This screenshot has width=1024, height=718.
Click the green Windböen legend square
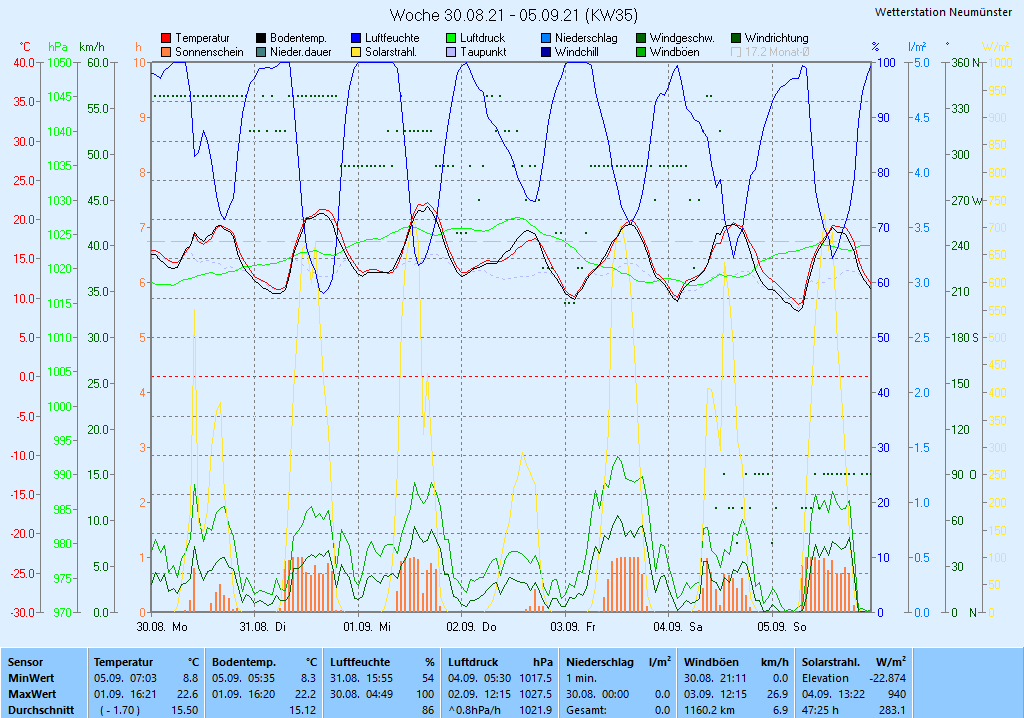(x=641, y=52)
